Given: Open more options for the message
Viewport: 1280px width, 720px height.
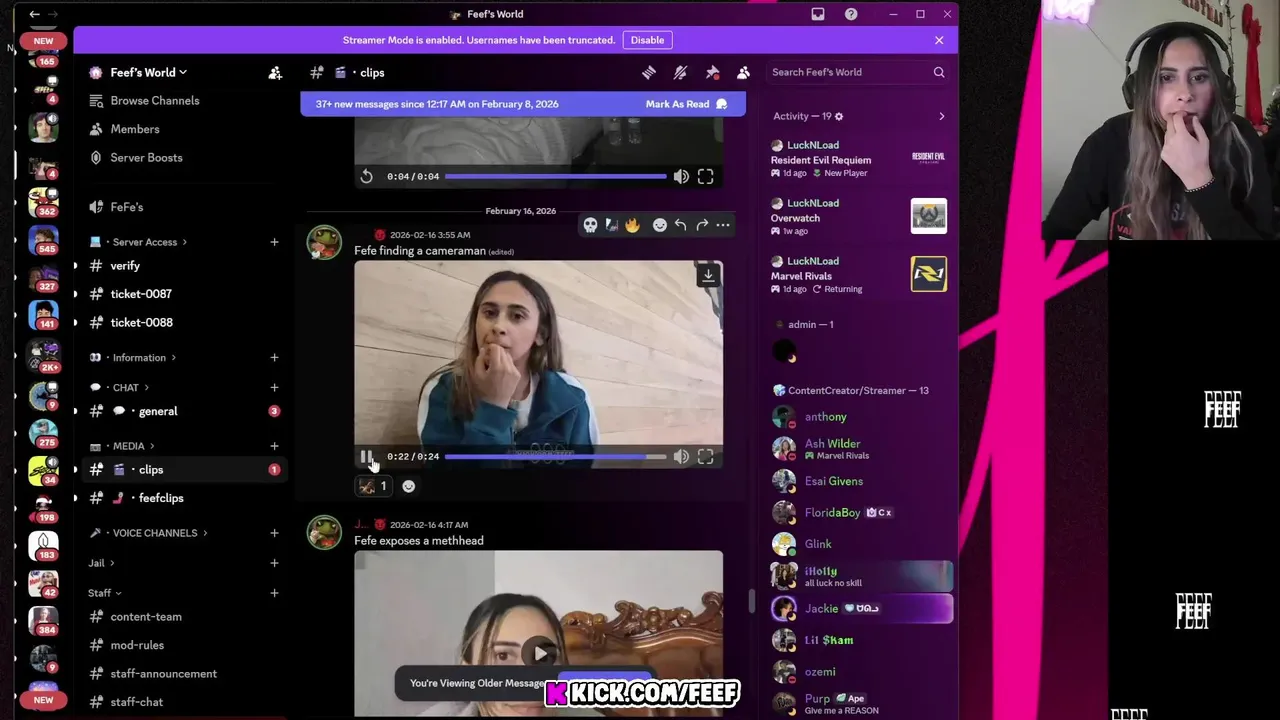Looking at the screenshot, I should [722, 225].
